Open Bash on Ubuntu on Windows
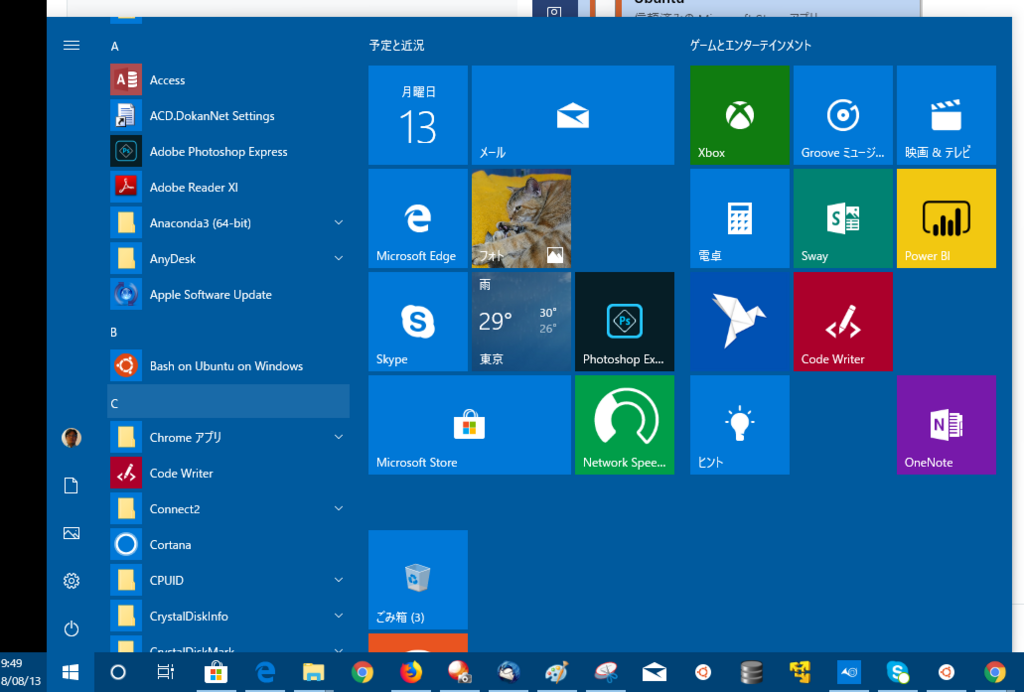Screen dimensions: 1024x692 229,366
